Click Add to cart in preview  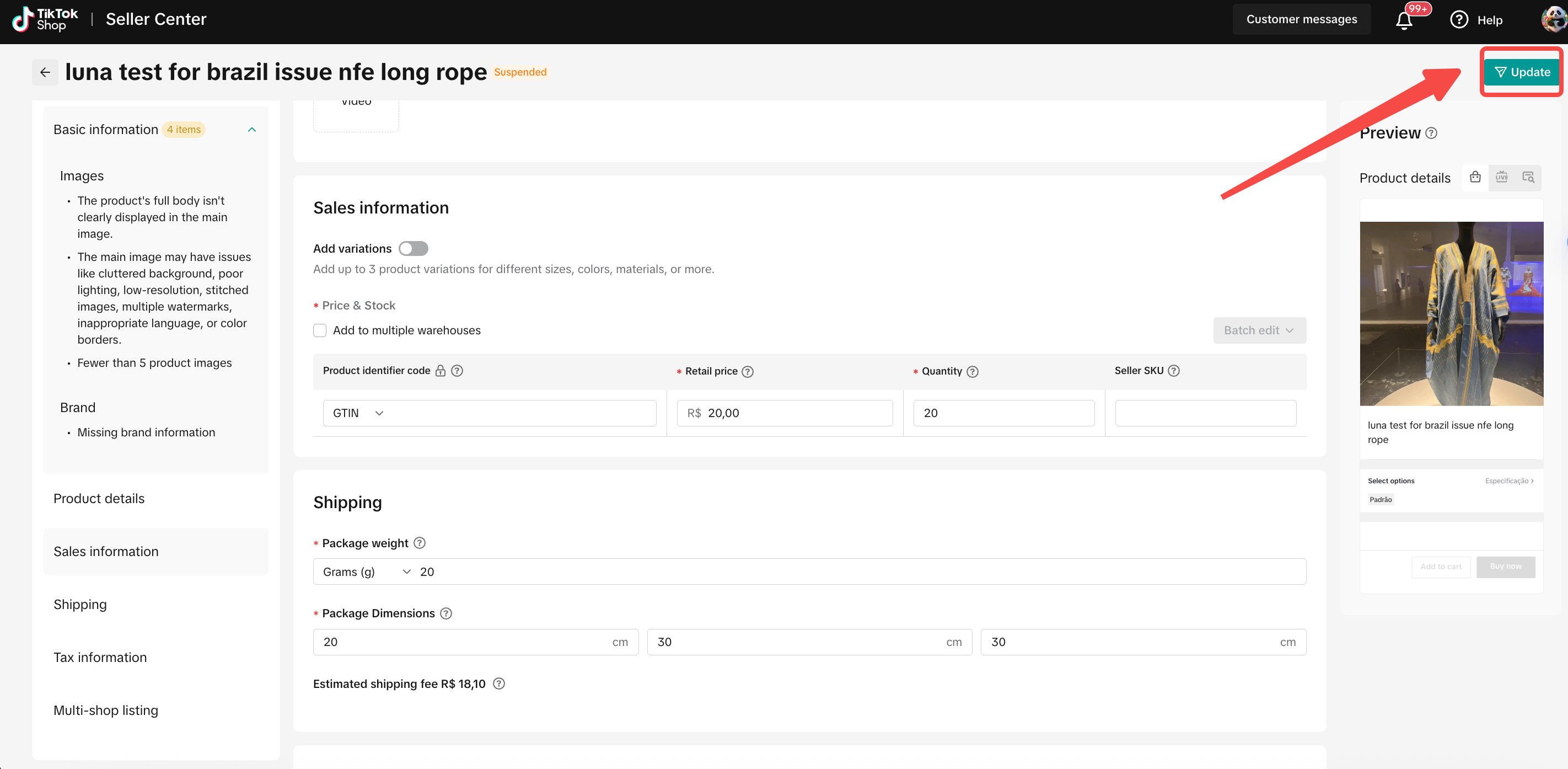[x=1441, y=567]
